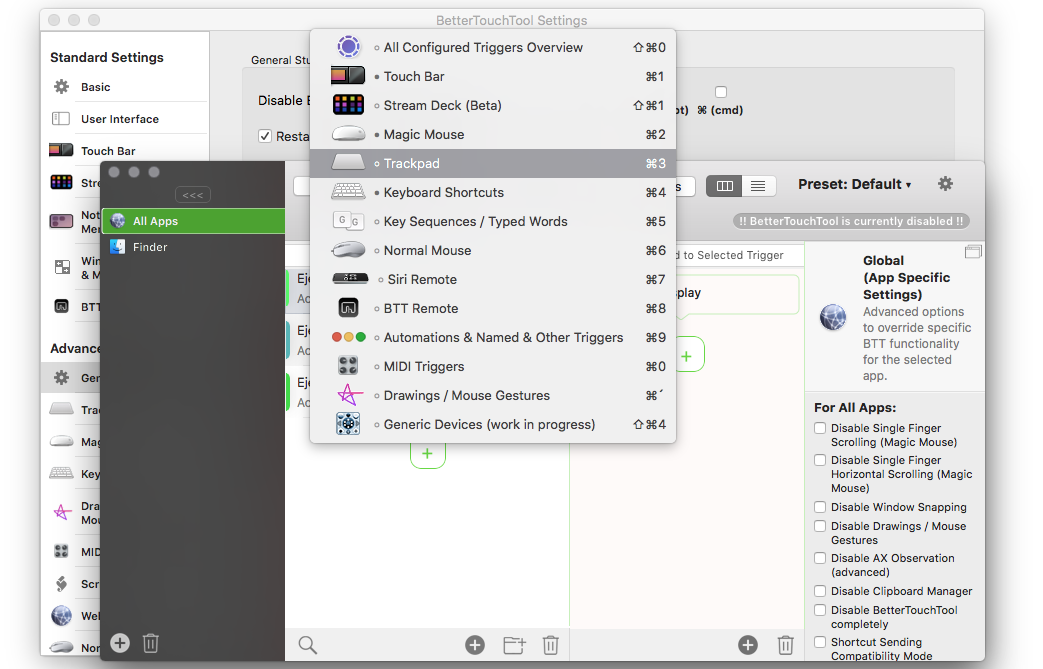Add new trigger with bottom plus button
This screenshot has width=1043, height=669.
[x=475, y=644]
